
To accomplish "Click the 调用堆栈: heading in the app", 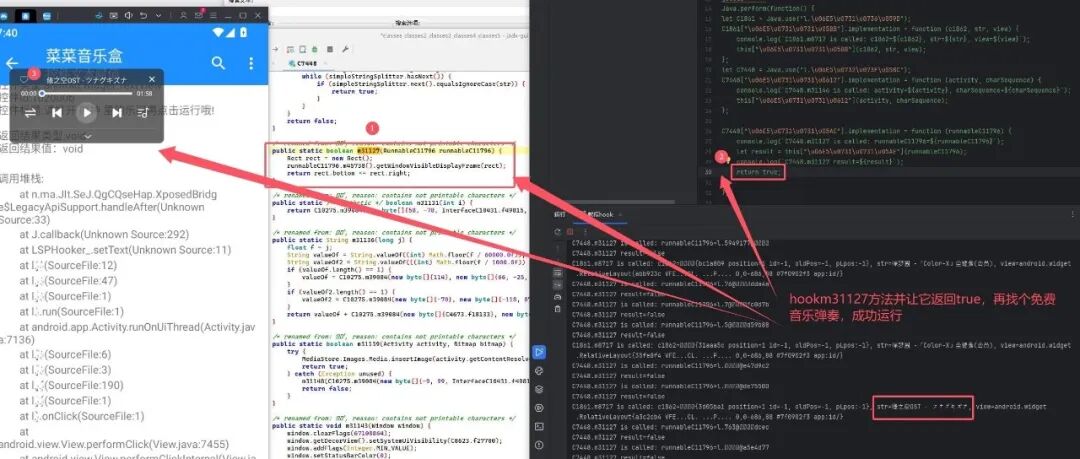I will [x=22, y=178].
